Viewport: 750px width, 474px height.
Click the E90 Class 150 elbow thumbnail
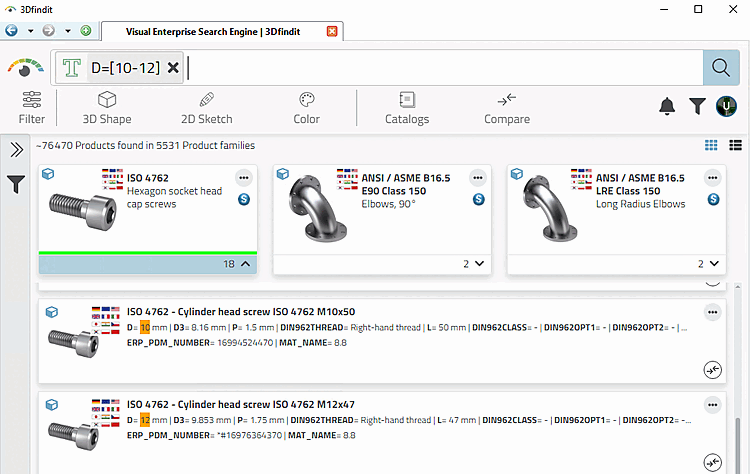point(318,208)
